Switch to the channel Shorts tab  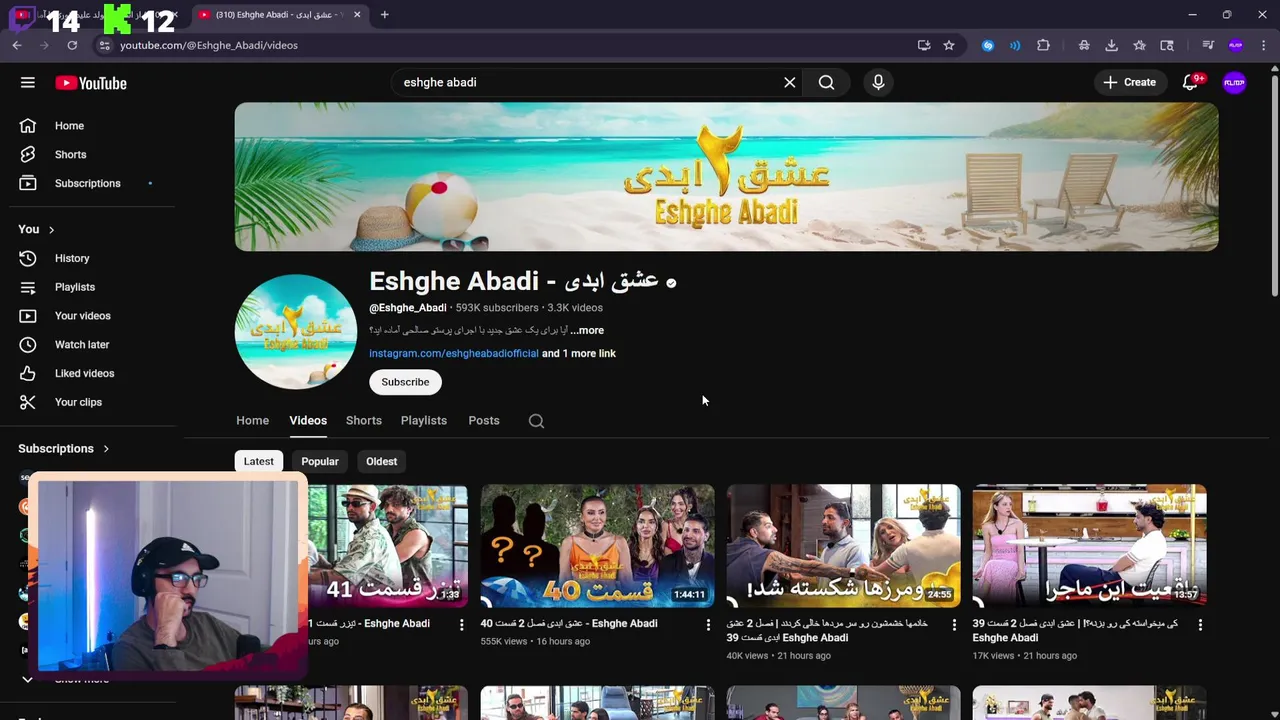(x=364, y=421)
